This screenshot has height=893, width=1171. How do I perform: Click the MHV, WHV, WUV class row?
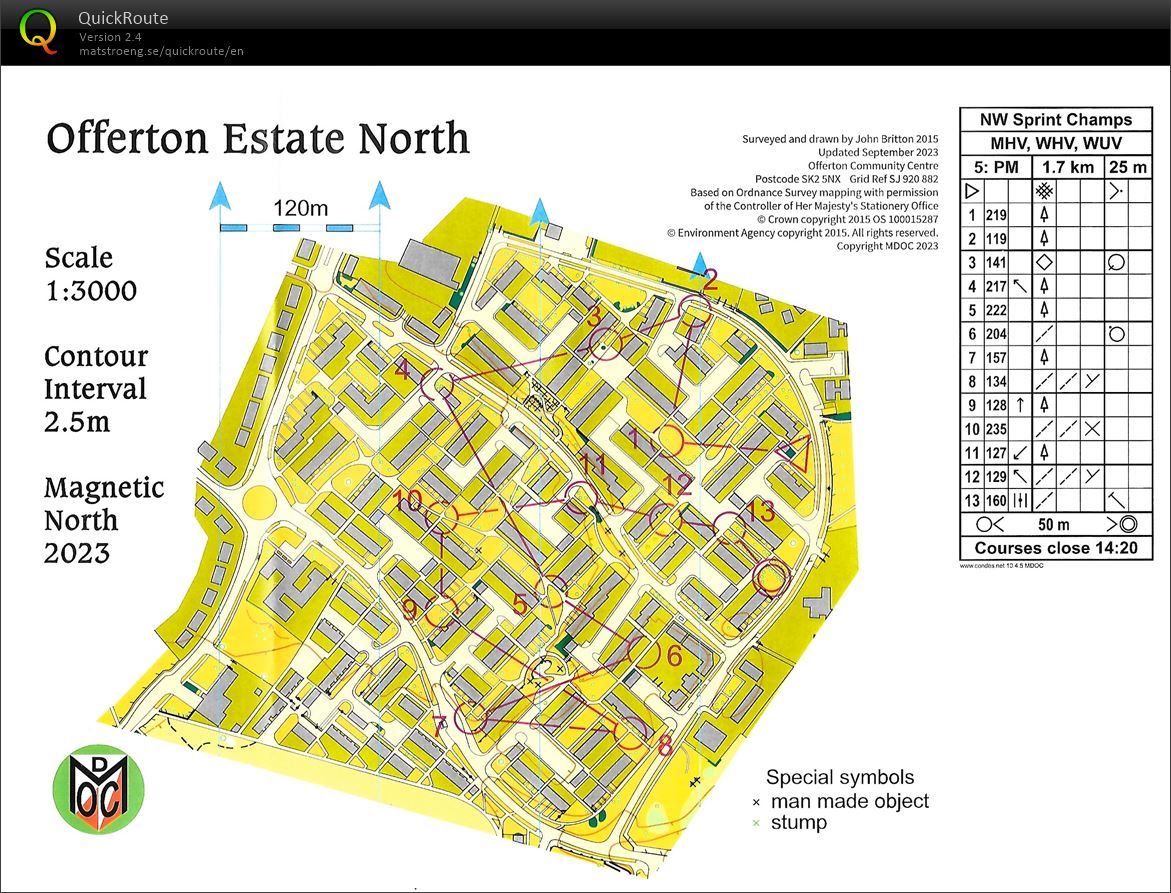pos(1056,143)
